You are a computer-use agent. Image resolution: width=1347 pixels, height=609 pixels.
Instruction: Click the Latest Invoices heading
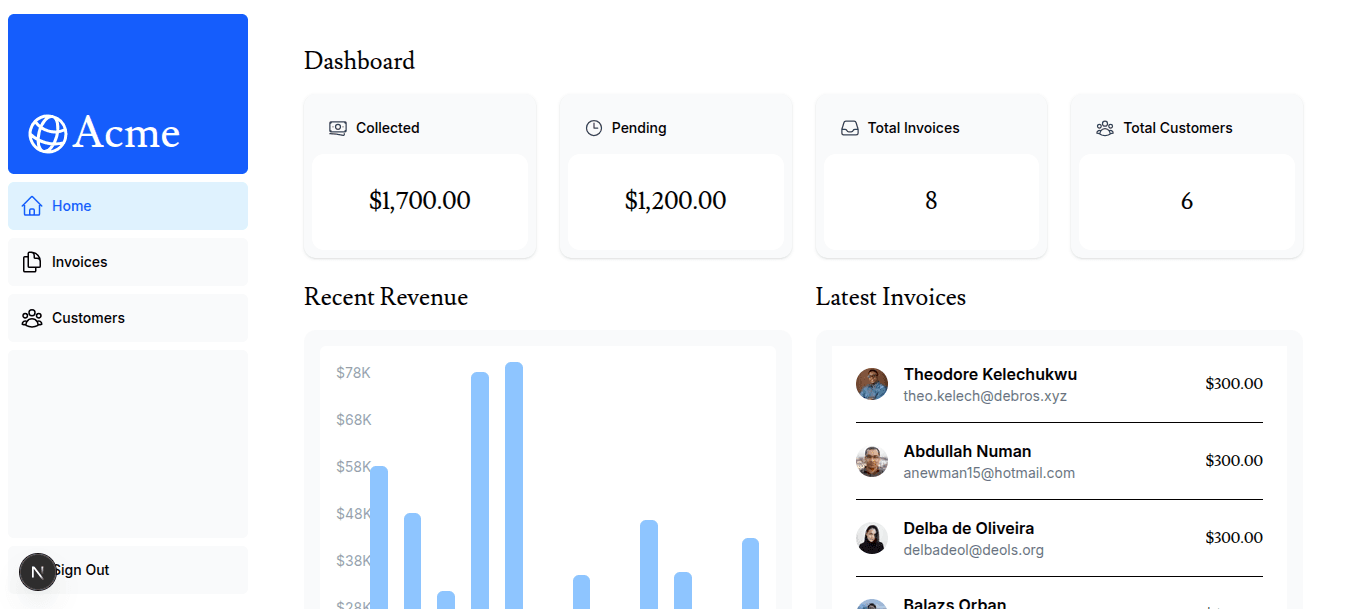coord(891,297)
